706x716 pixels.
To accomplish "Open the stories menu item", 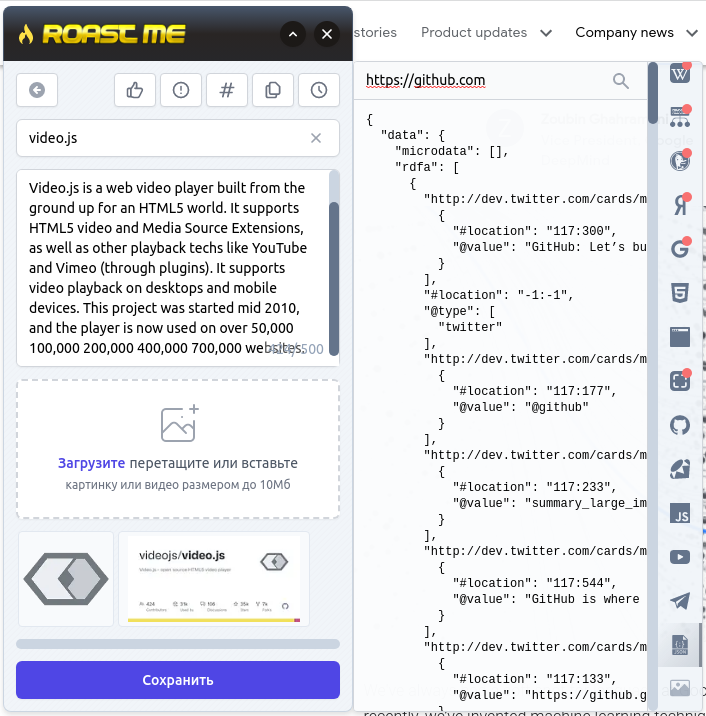I will (x=375, y=32).
